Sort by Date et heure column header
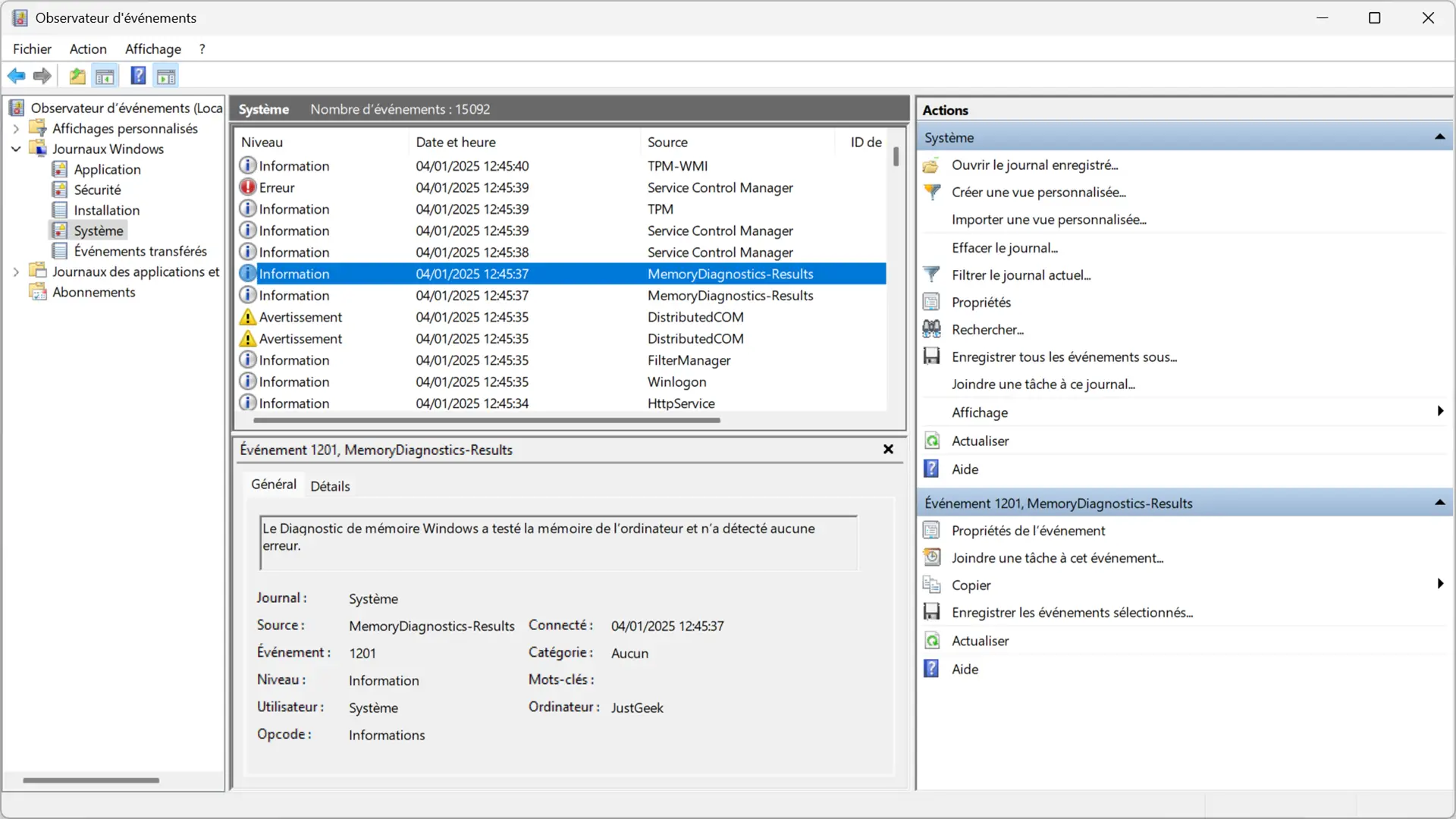 pyautogui.click(x=525, y=142)
